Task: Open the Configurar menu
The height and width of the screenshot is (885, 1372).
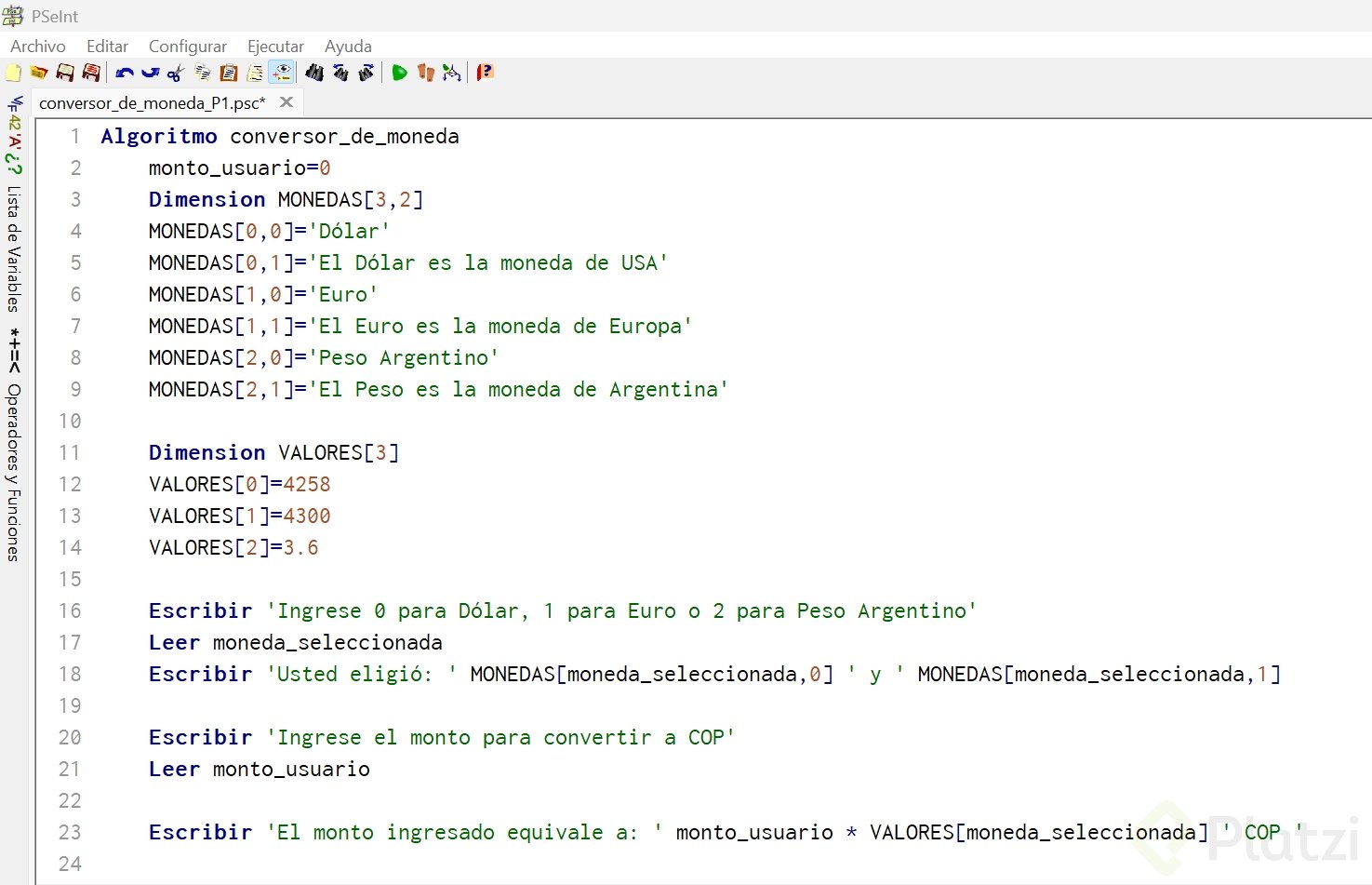Action: [188, 47]
